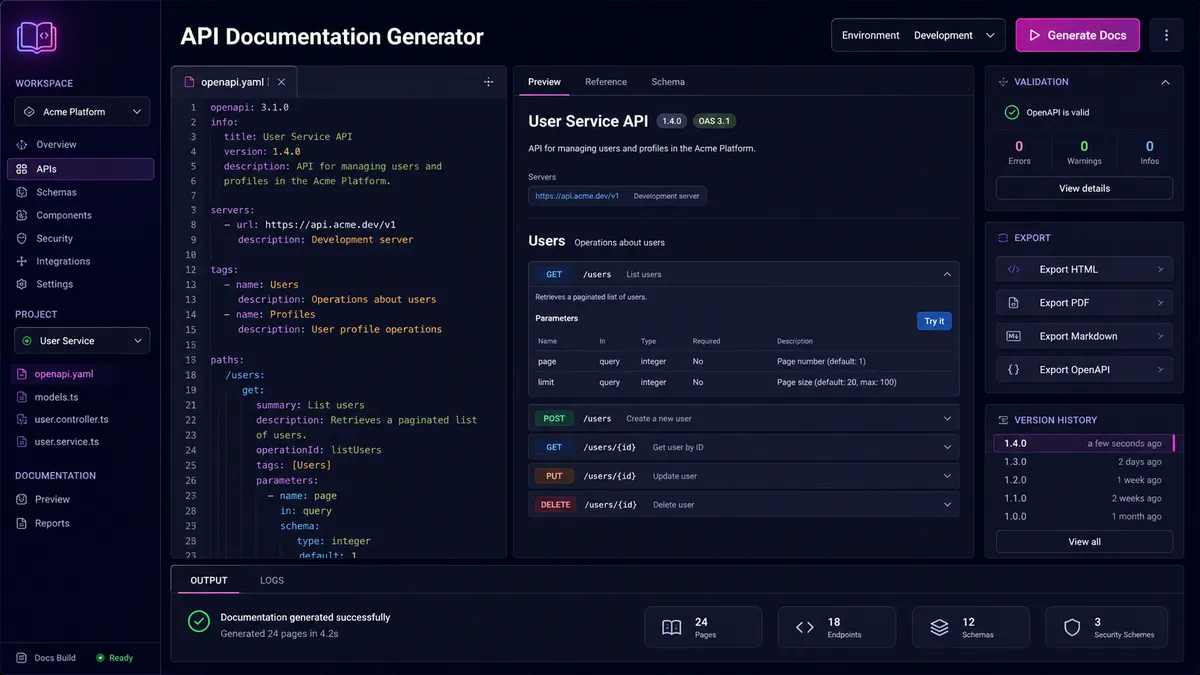Viewport: 1200px width, 675px height.
Task: Click the Export Markdown M icon
Action: point(1013,336)
